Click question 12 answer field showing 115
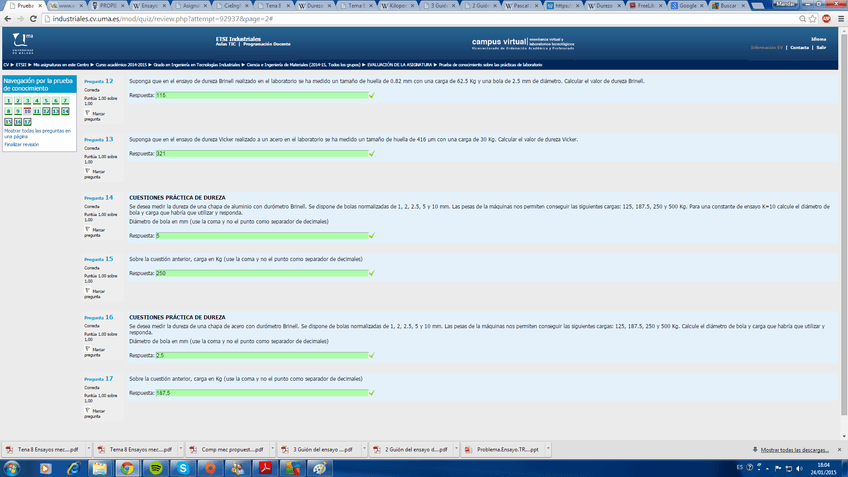The image size is (848, 477). pyautogui.click(x=262, y=95)
